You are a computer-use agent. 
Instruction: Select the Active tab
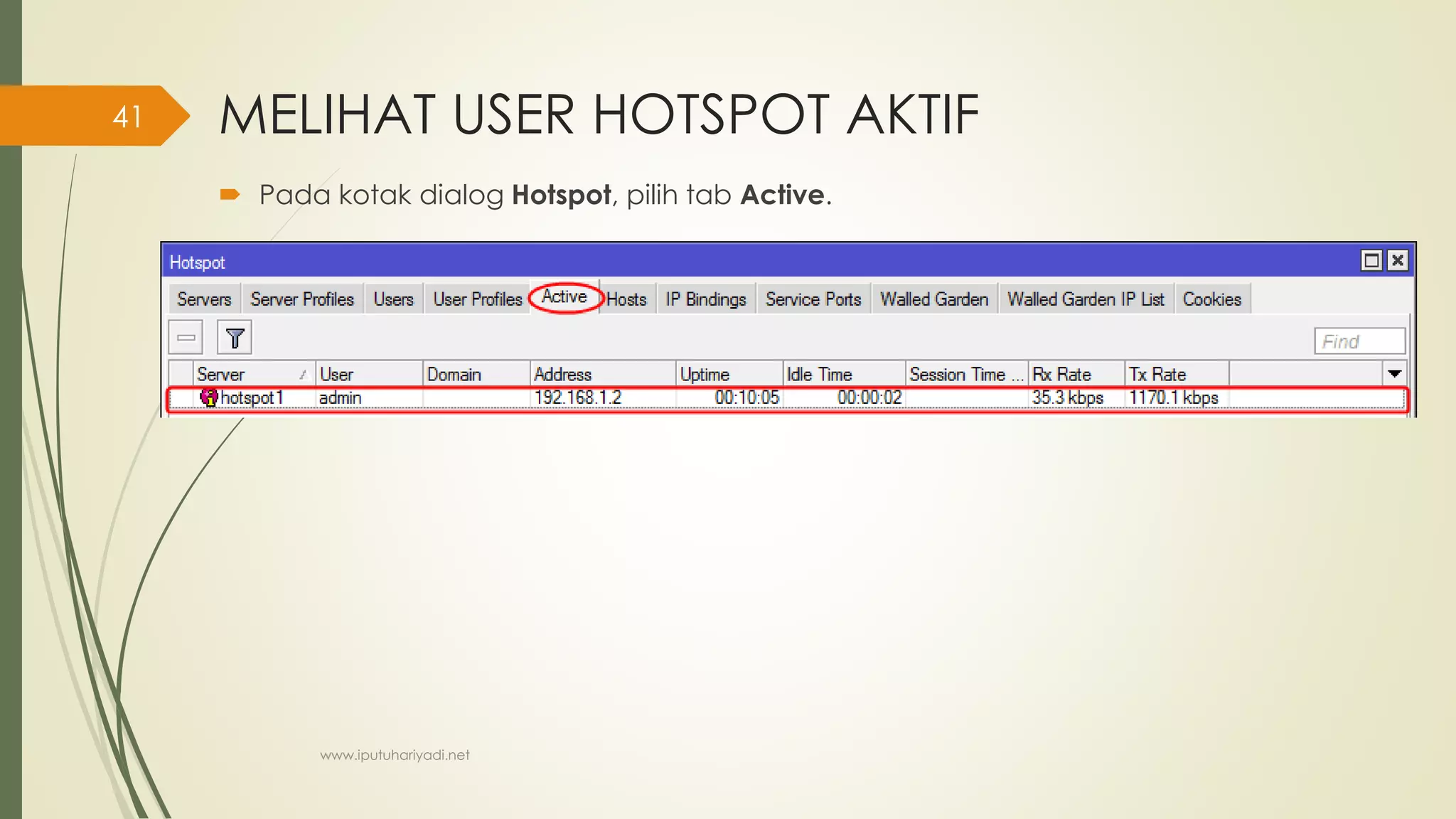click(x=565, y=296)
